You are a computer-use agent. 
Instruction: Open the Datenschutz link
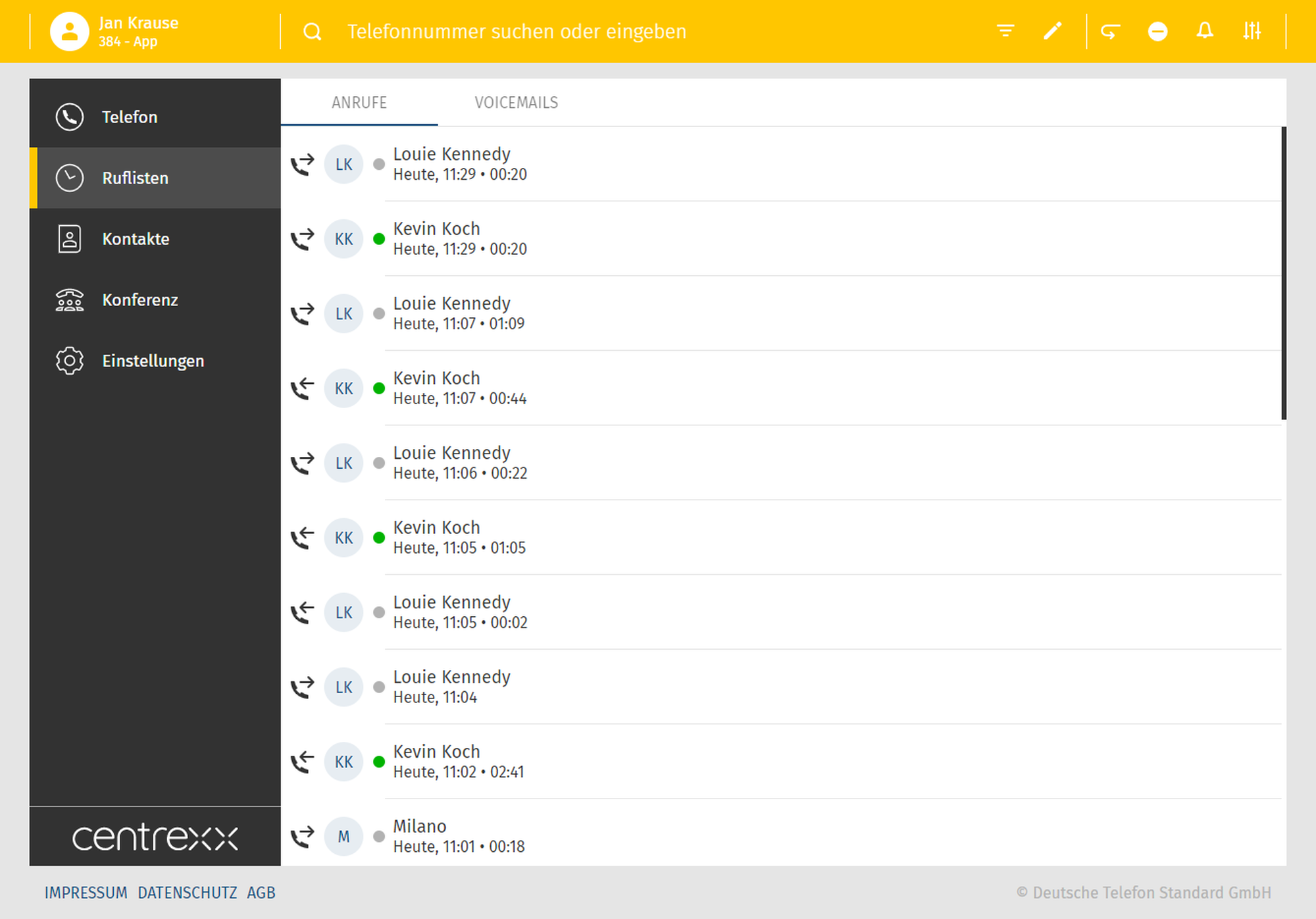(x=187, y=893)
